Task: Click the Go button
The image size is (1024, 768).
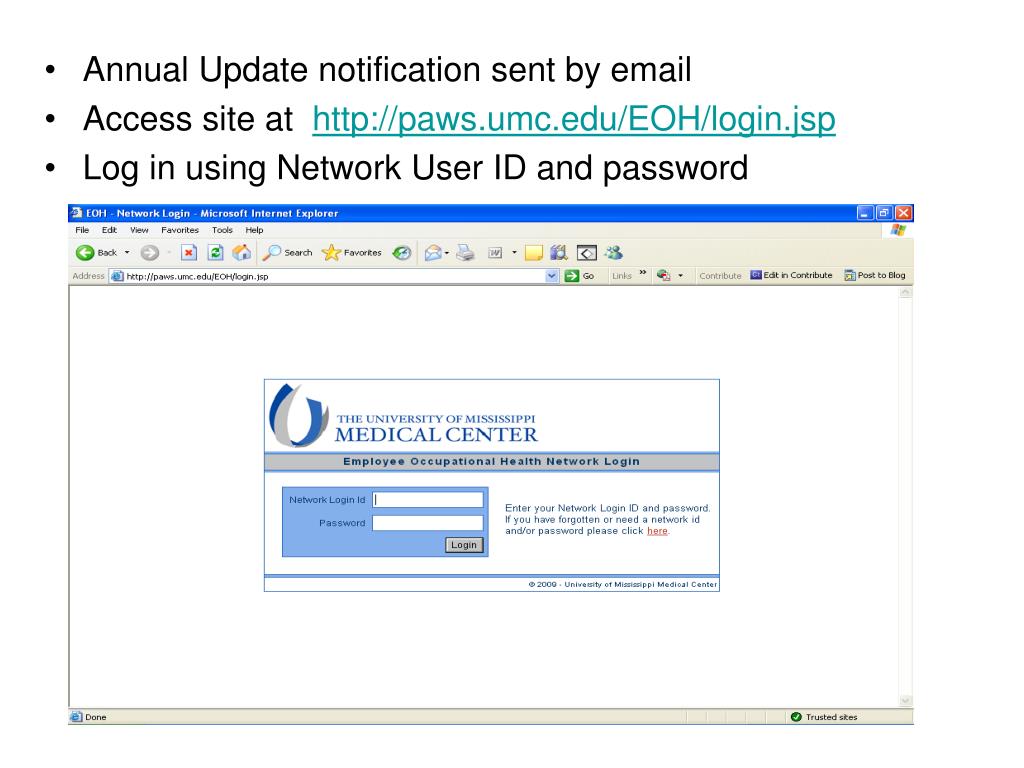Action: click(x=580, y=276)
